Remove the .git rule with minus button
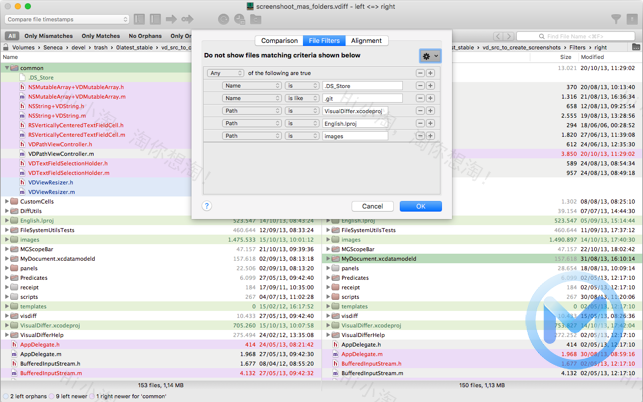 pyautogui.click(x=420, y=98)
